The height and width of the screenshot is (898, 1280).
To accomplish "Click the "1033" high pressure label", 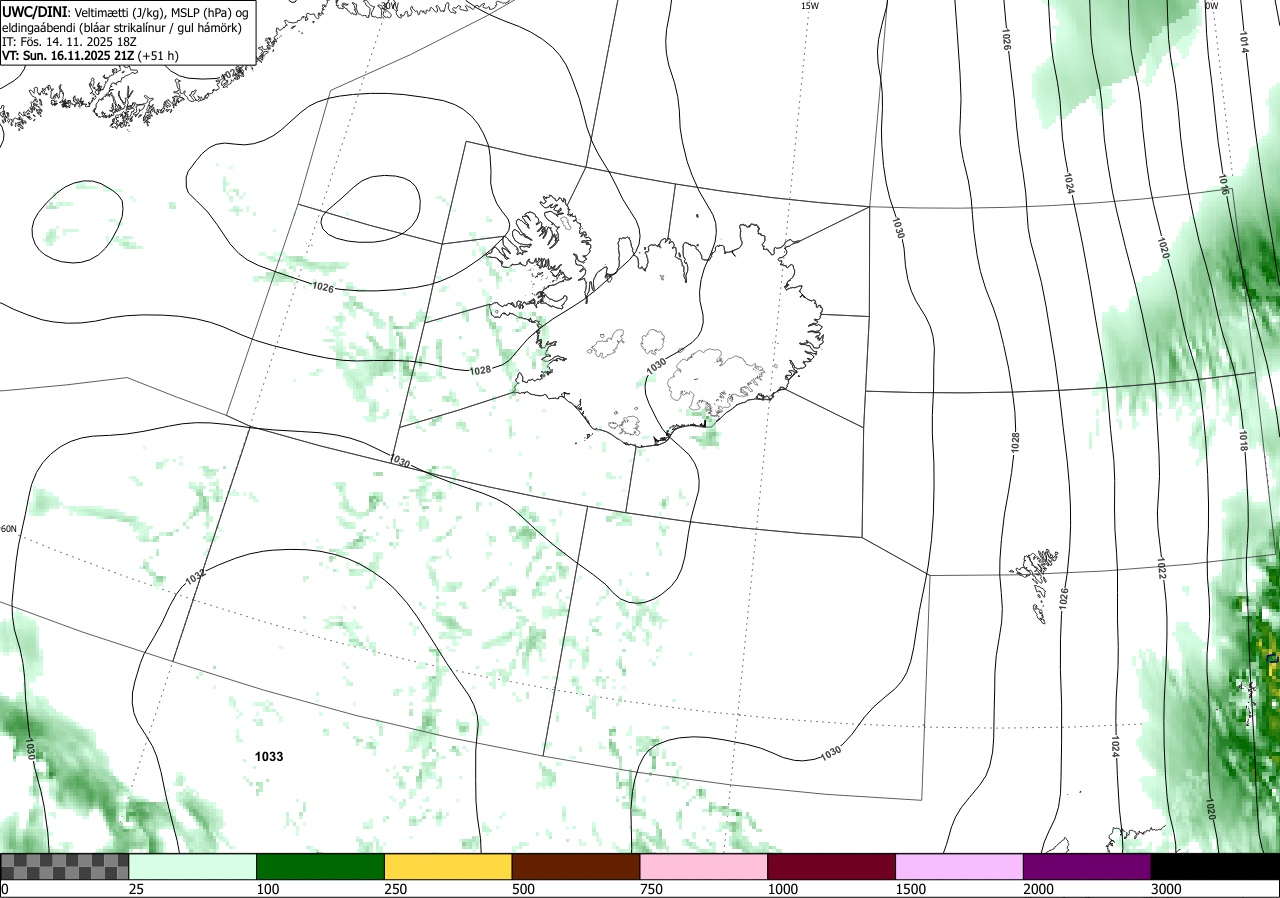I will pyautogui.click(x=269, y=757).
